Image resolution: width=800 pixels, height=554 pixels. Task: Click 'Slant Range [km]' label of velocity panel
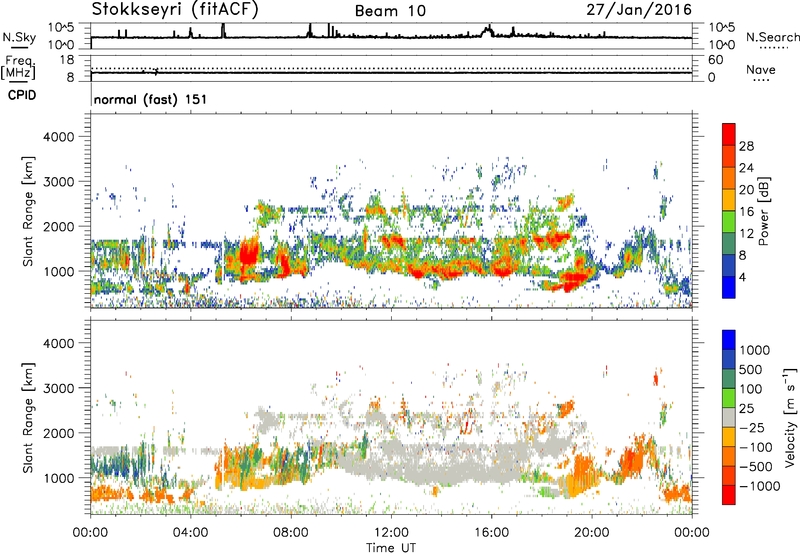(28, 418)
